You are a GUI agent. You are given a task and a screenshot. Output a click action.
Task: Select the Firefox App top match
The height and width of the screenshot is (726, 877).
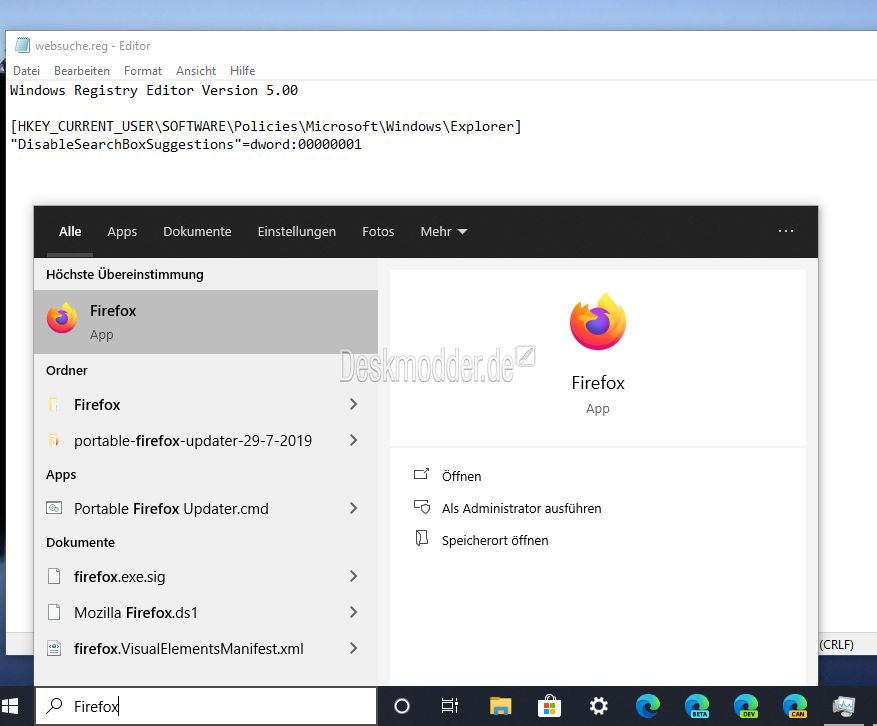coord(206,322)
